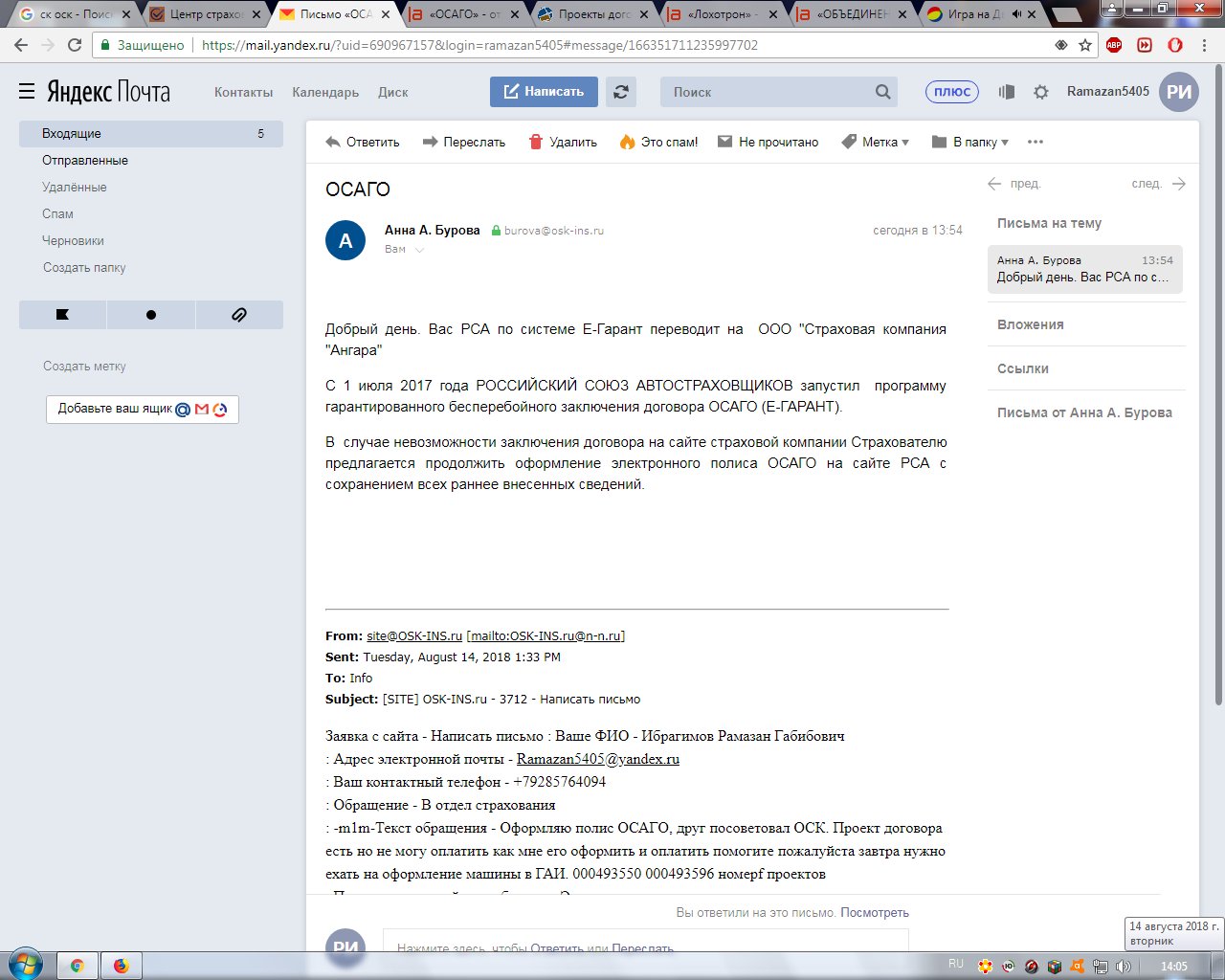Open the more actions ellipsis menu
Viewport: 1225px width, 980px height.
point(1035,142)
